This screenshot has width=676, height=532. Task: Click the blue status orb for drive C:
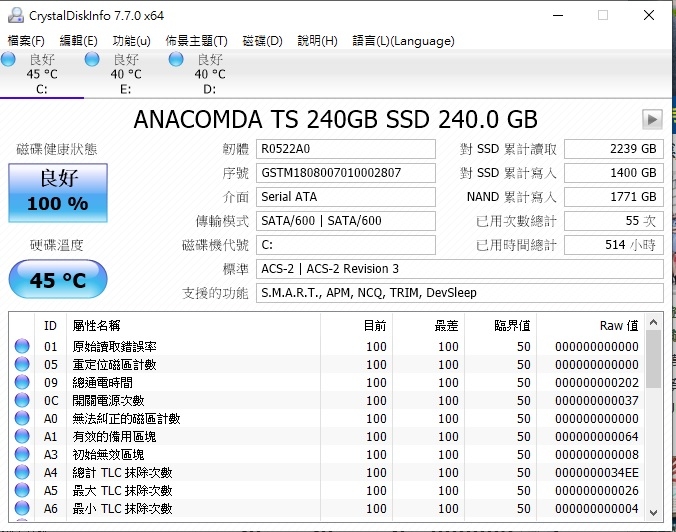[8, 59]
